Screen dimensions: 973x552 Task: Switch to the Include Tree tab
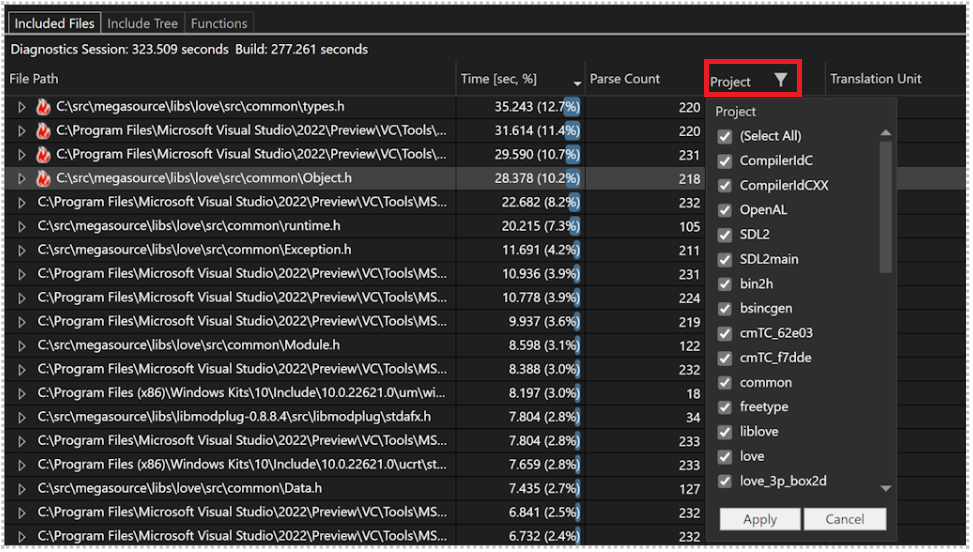(142, 23)
